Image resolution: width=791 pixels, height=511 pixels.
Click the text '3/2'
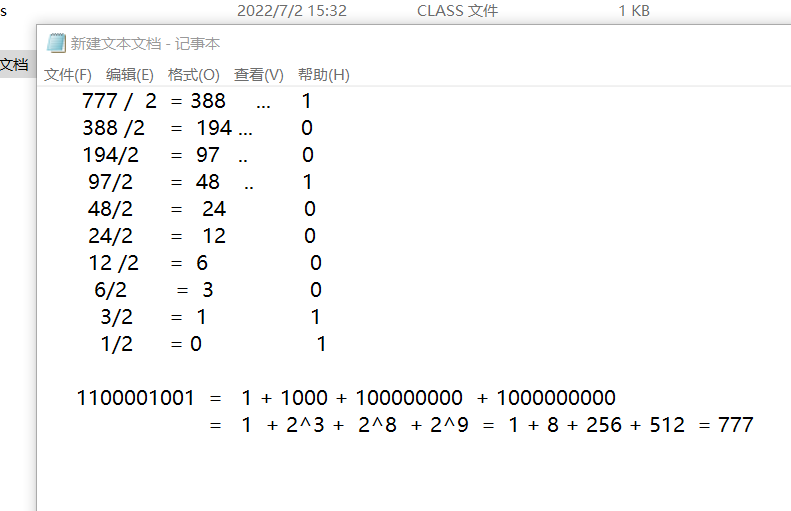tap(117, 317)
